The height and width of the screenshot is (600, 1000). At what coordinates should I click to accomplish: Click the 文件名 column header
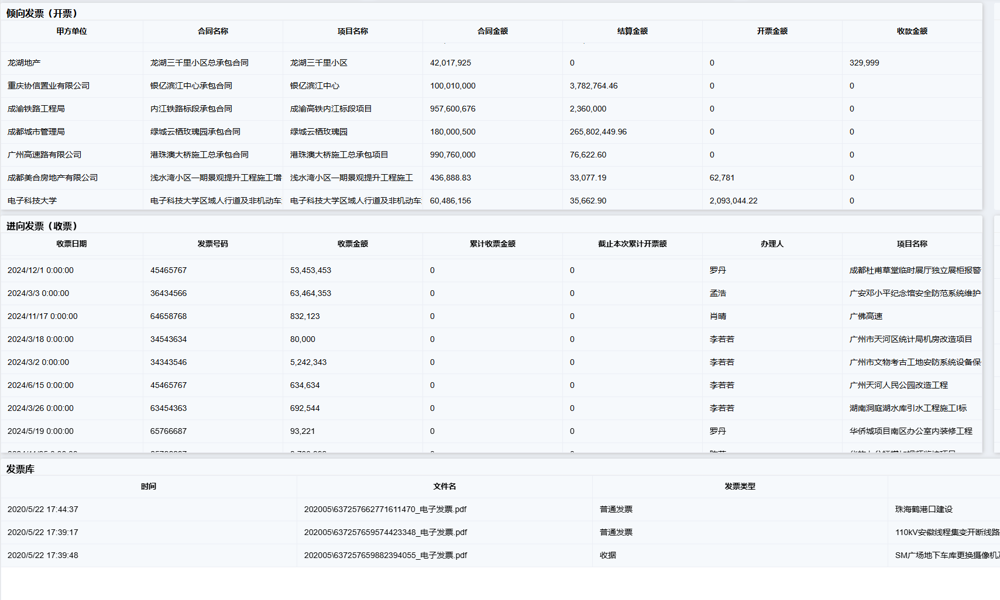pos(444,487)
